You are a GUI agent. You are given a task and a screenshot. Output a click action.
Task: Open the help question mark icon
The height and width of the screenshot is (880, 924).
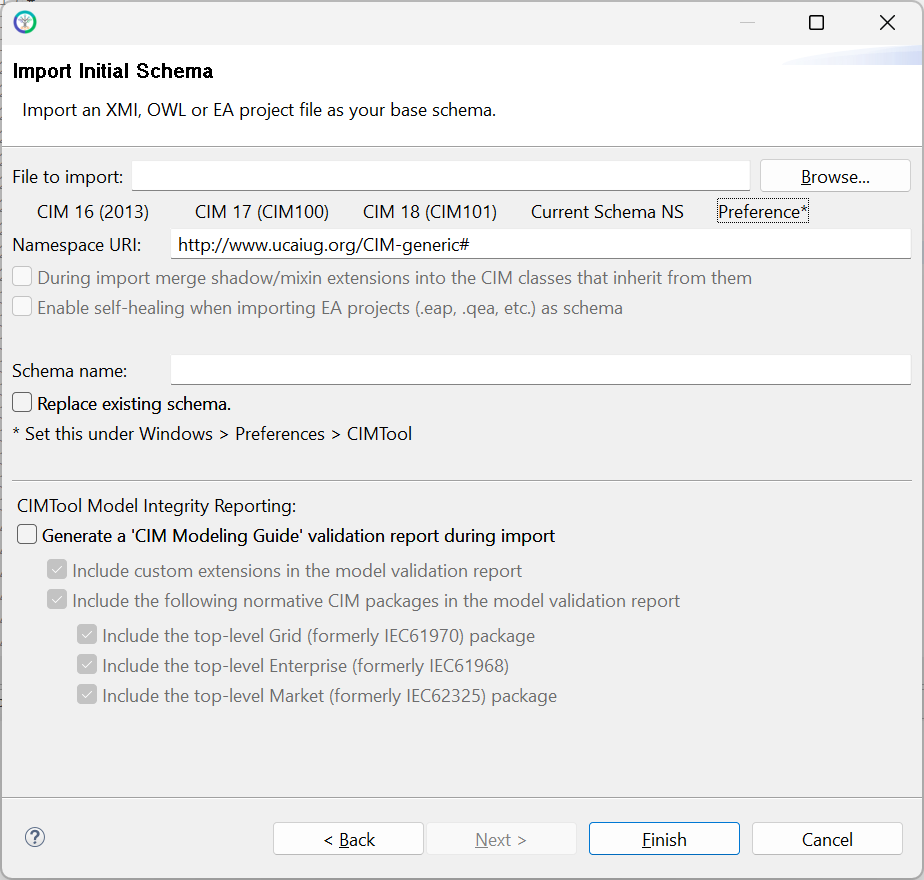(35, 837)
